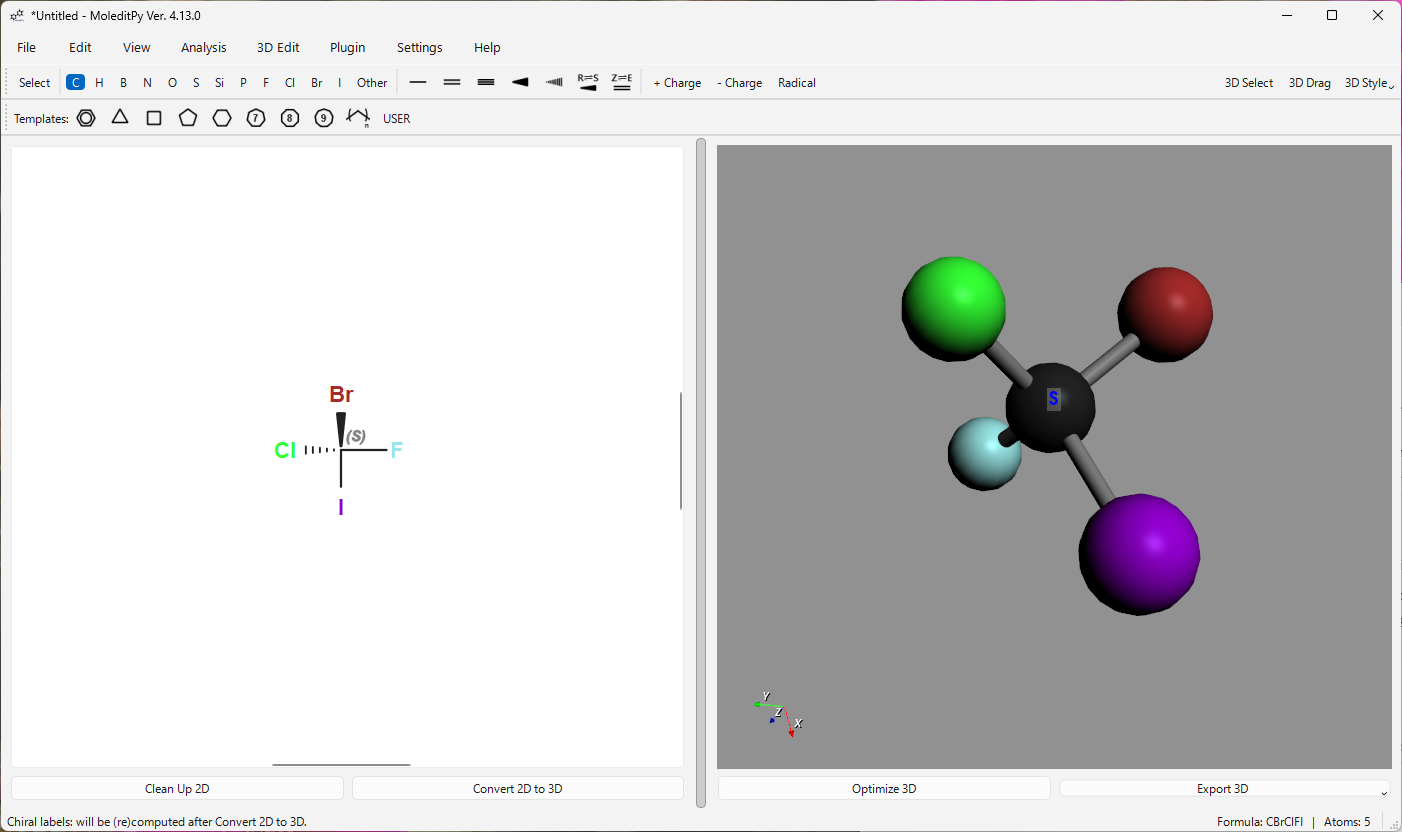Choose the cyclopropane triangle template

point(120,118)
